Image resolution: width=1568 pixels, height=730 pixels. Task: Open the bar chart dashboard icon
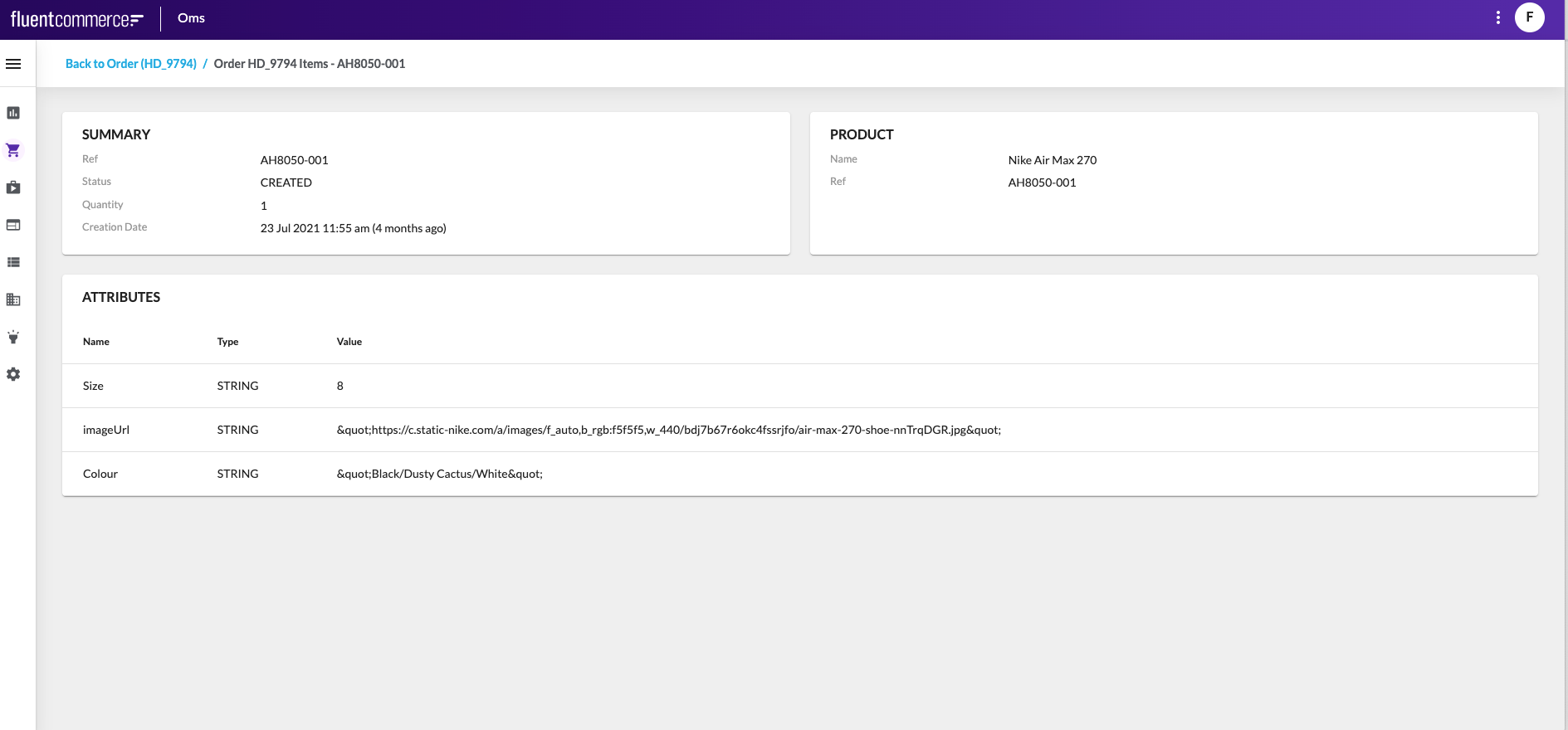tap(13, 113)
